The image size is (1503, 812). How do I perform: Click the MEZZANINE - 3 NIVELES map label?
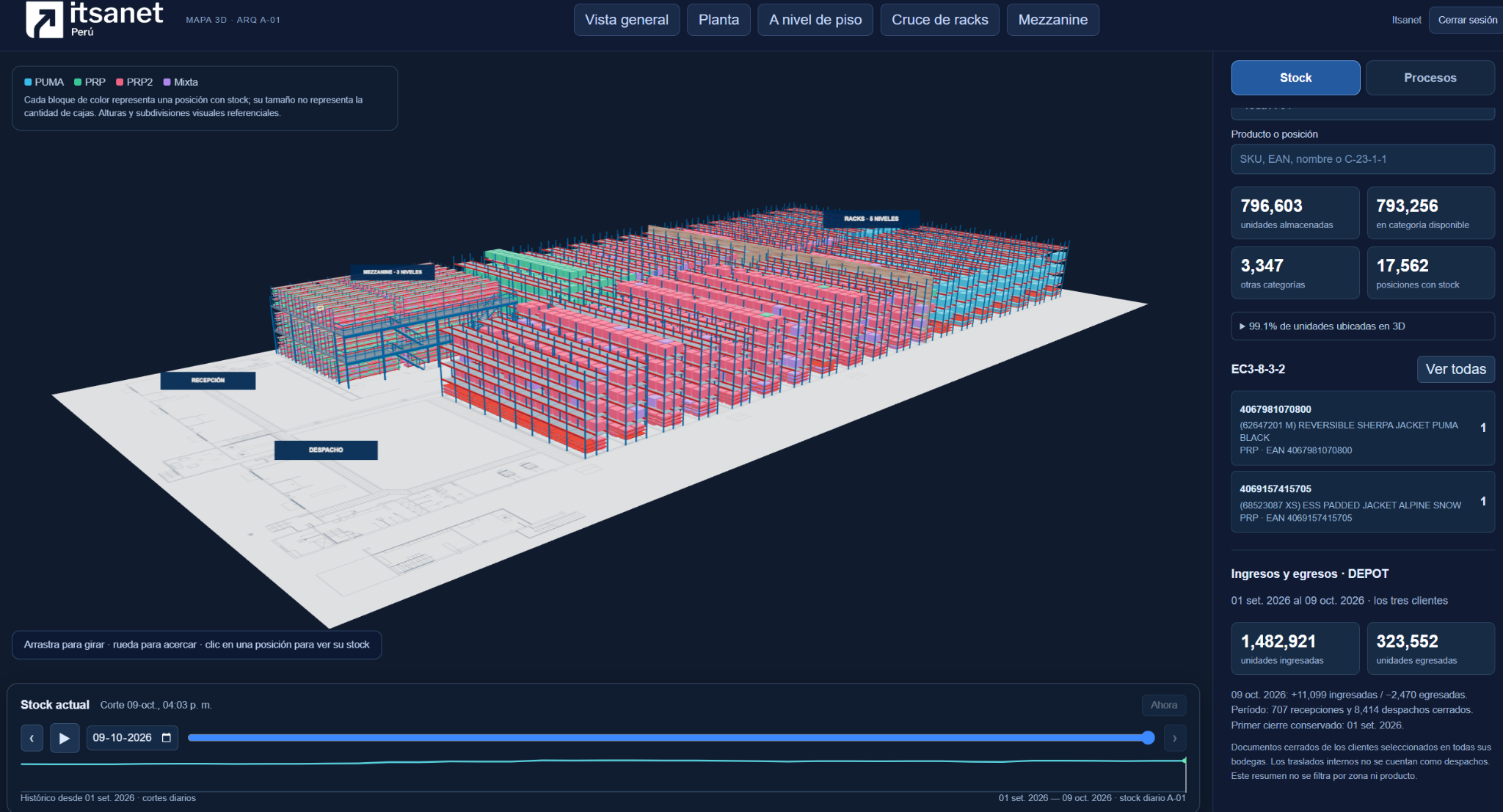(x=393, y=271)
